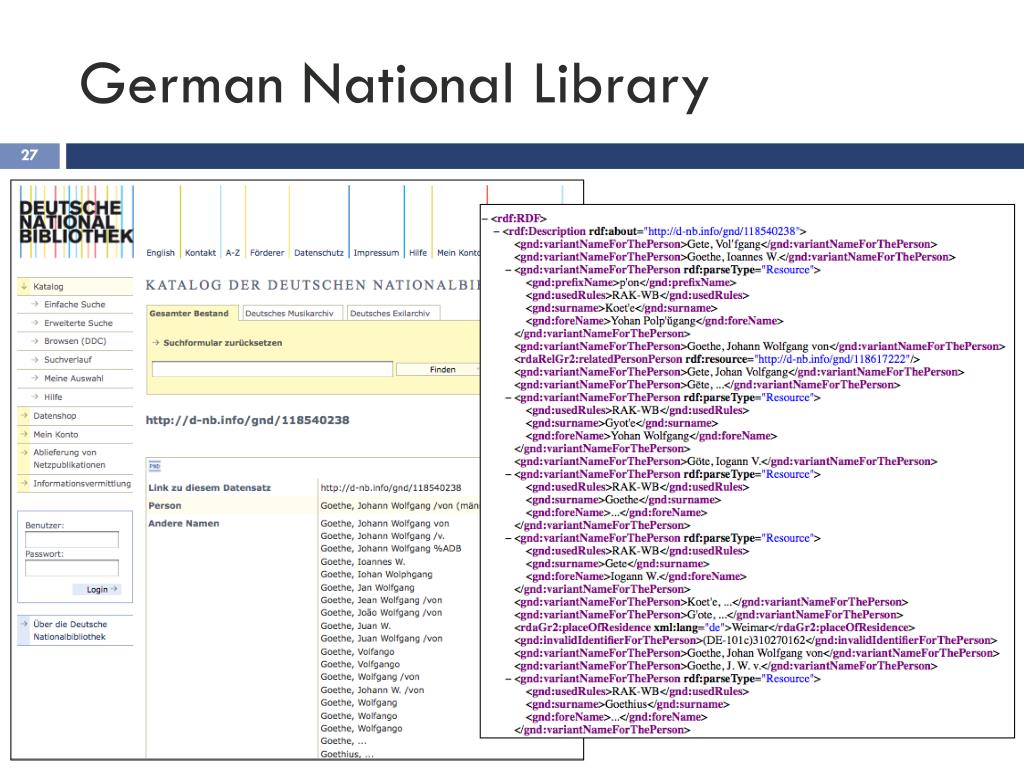The height and width of the screenshot is (768, 1024).
Task: Click the bold http://d-nb.info/gnd/118540238 heading
Action: click(x=248, y=420)
